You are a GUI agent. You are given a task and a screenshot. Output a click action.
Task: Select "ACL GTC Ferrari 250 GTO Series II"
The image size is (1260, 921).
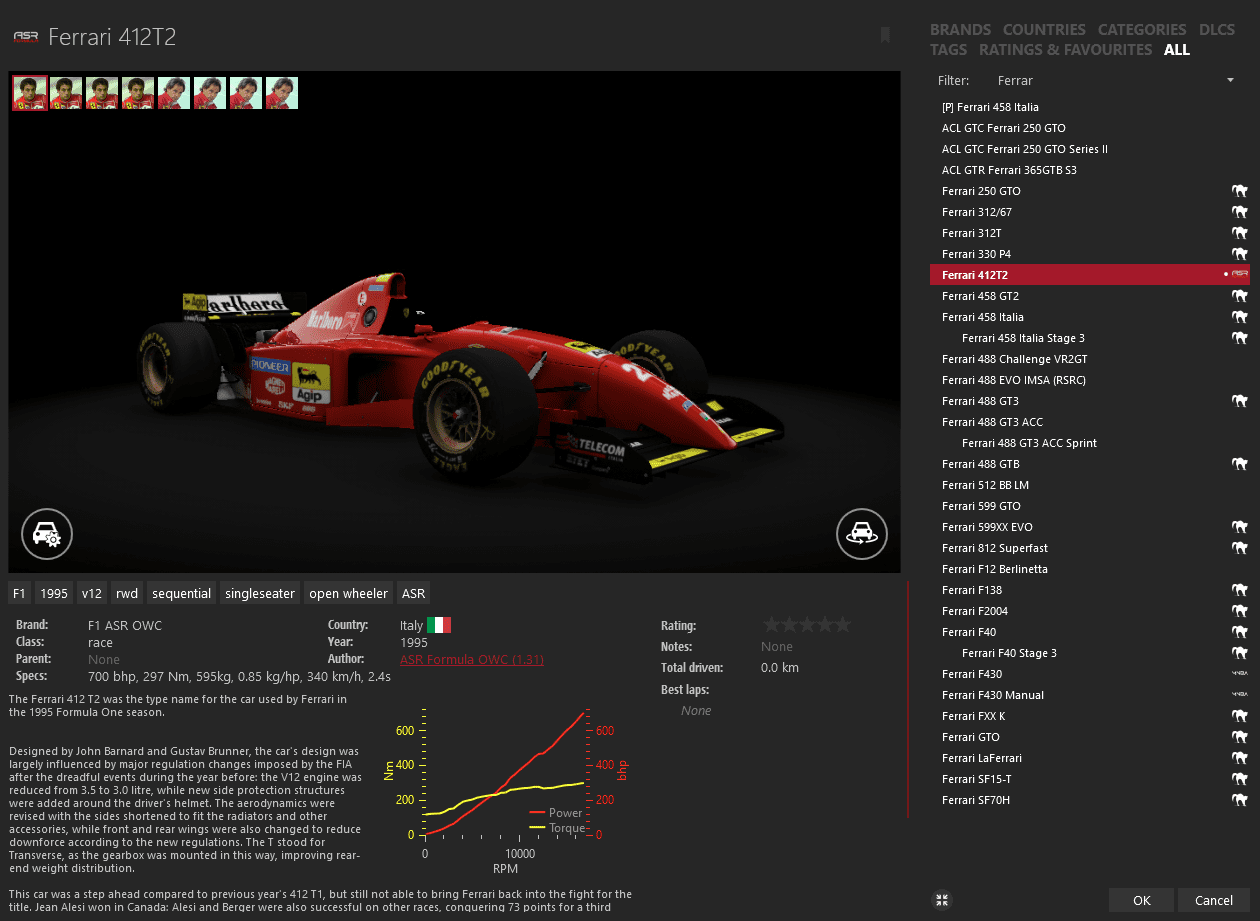pos(1089,149)
